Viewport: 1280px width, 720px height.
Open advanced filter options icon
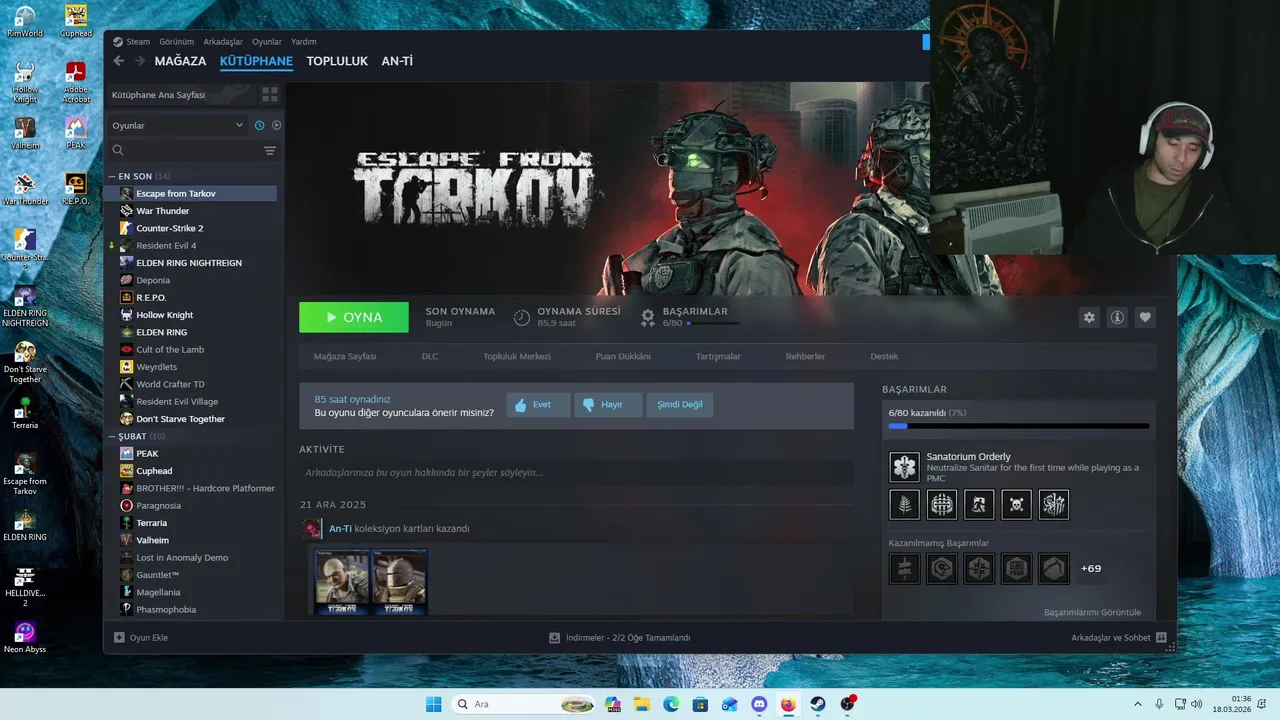(x=270, y=150)
